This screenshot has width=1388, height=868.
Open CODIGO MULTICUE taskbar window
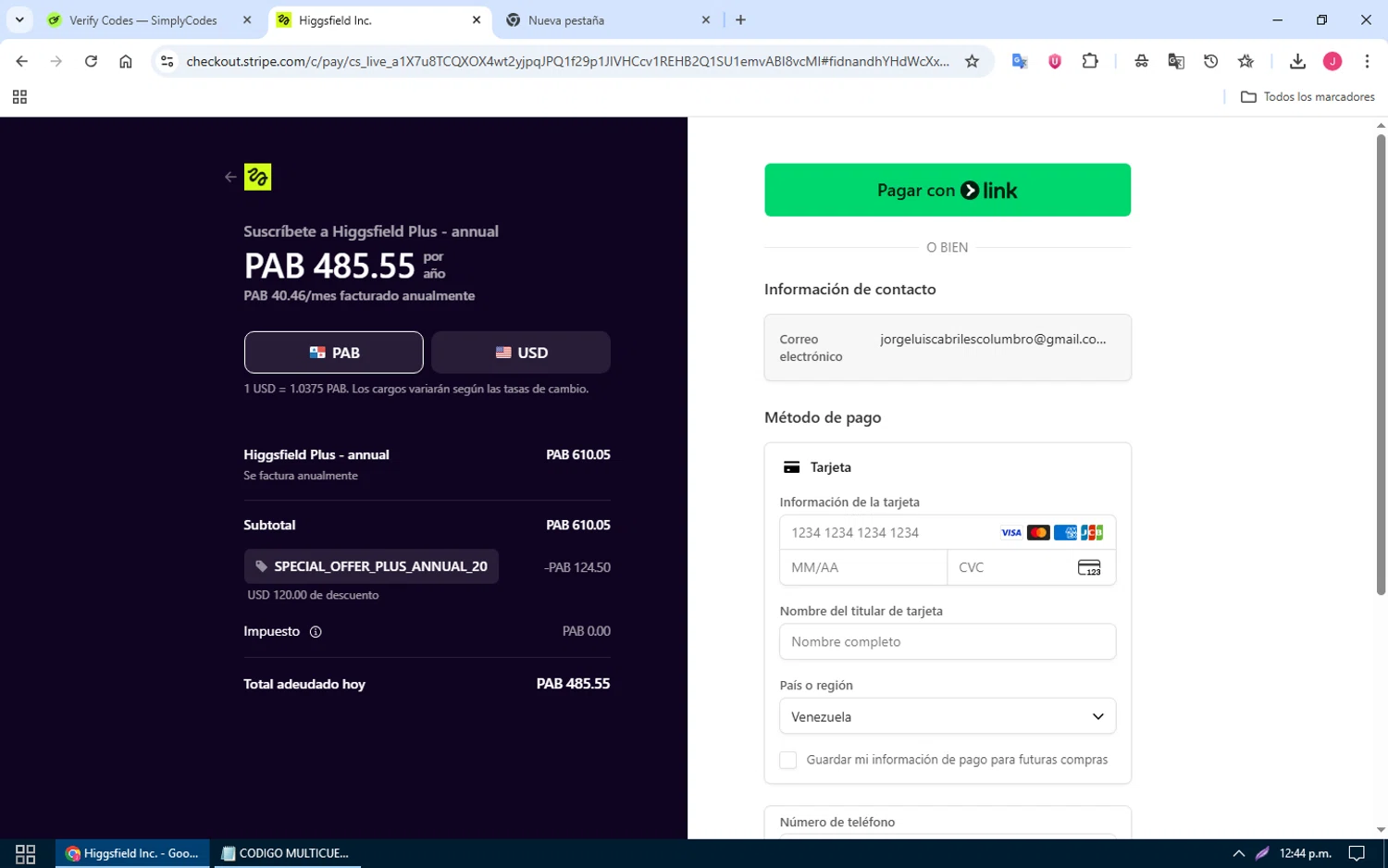coord(288,853)
